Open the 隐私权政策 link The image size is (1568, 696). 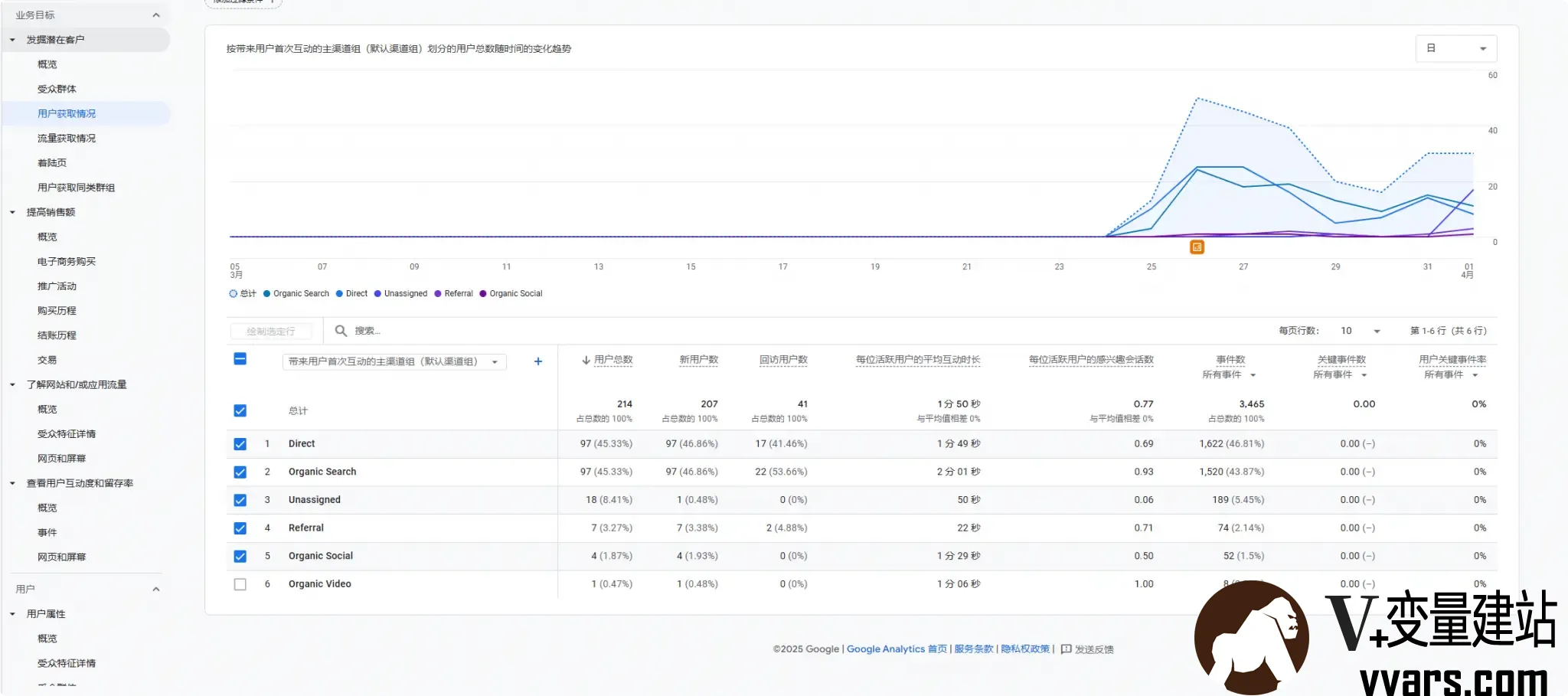(x=1025, y=649)
